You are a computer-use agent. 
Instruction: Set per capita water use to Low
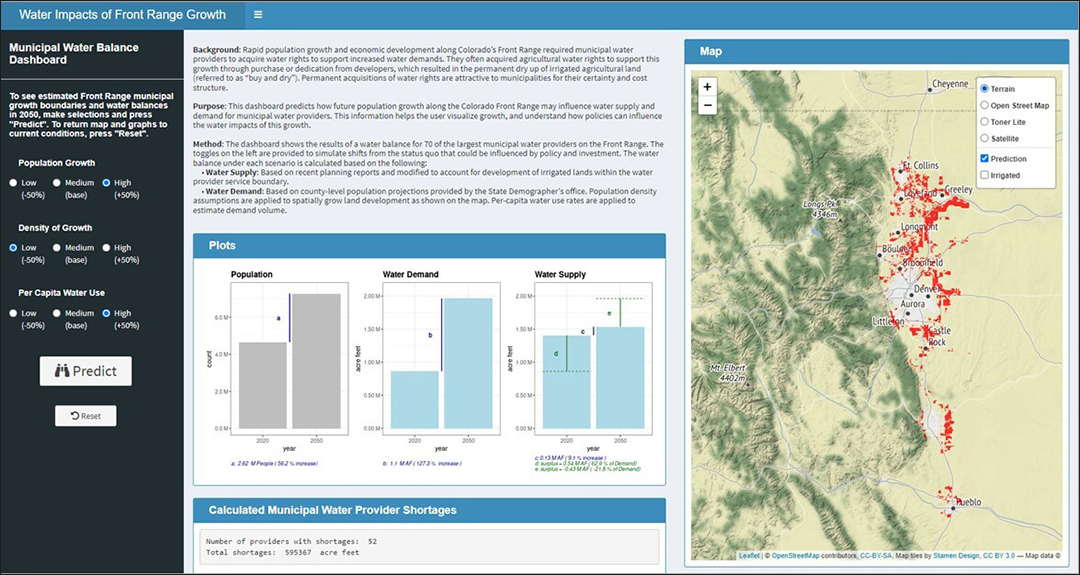13,313
